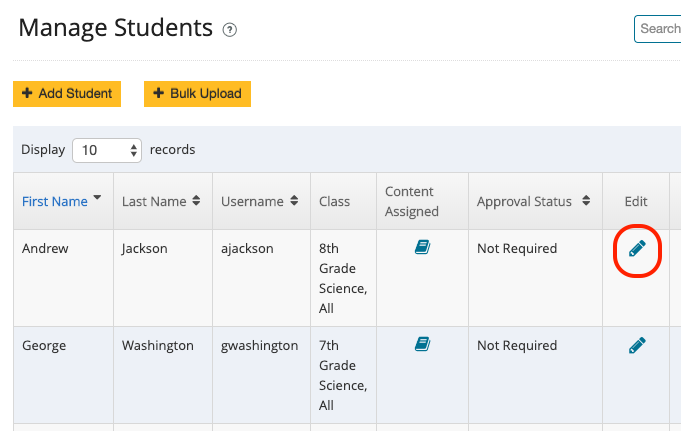Screen dimensions: 681x431
Task: Select the gwashington username cell
Action: [x=259, y=345]
